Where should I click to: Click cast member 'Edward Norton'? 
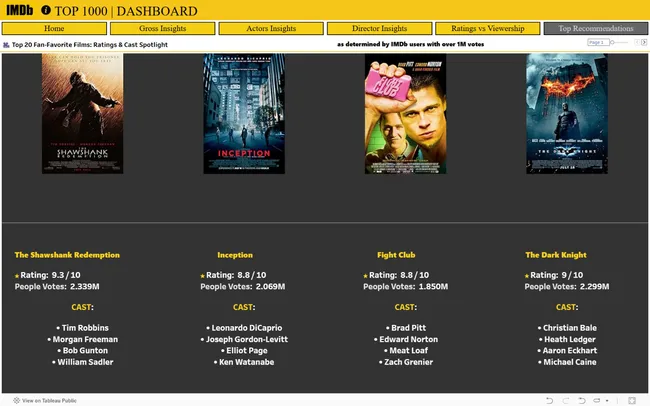click(408, 339)
